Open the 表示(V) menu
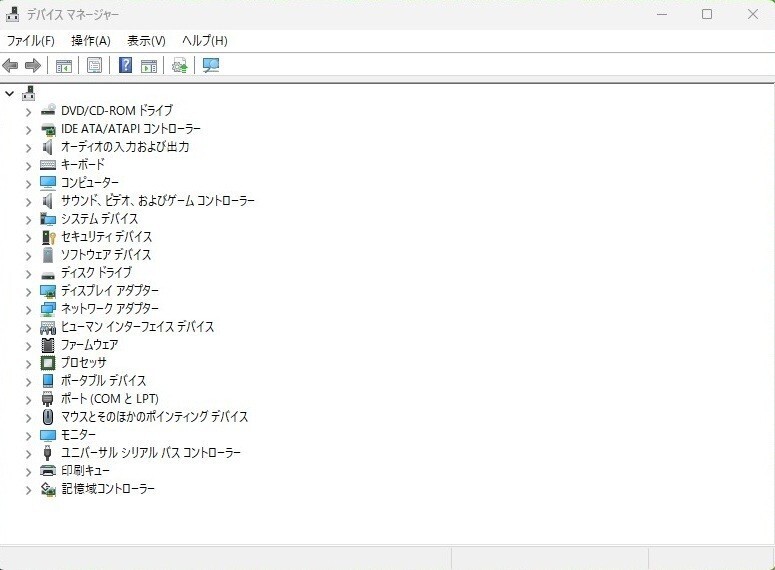The height and width of the screenshot is (570, 775). (146, 41)
